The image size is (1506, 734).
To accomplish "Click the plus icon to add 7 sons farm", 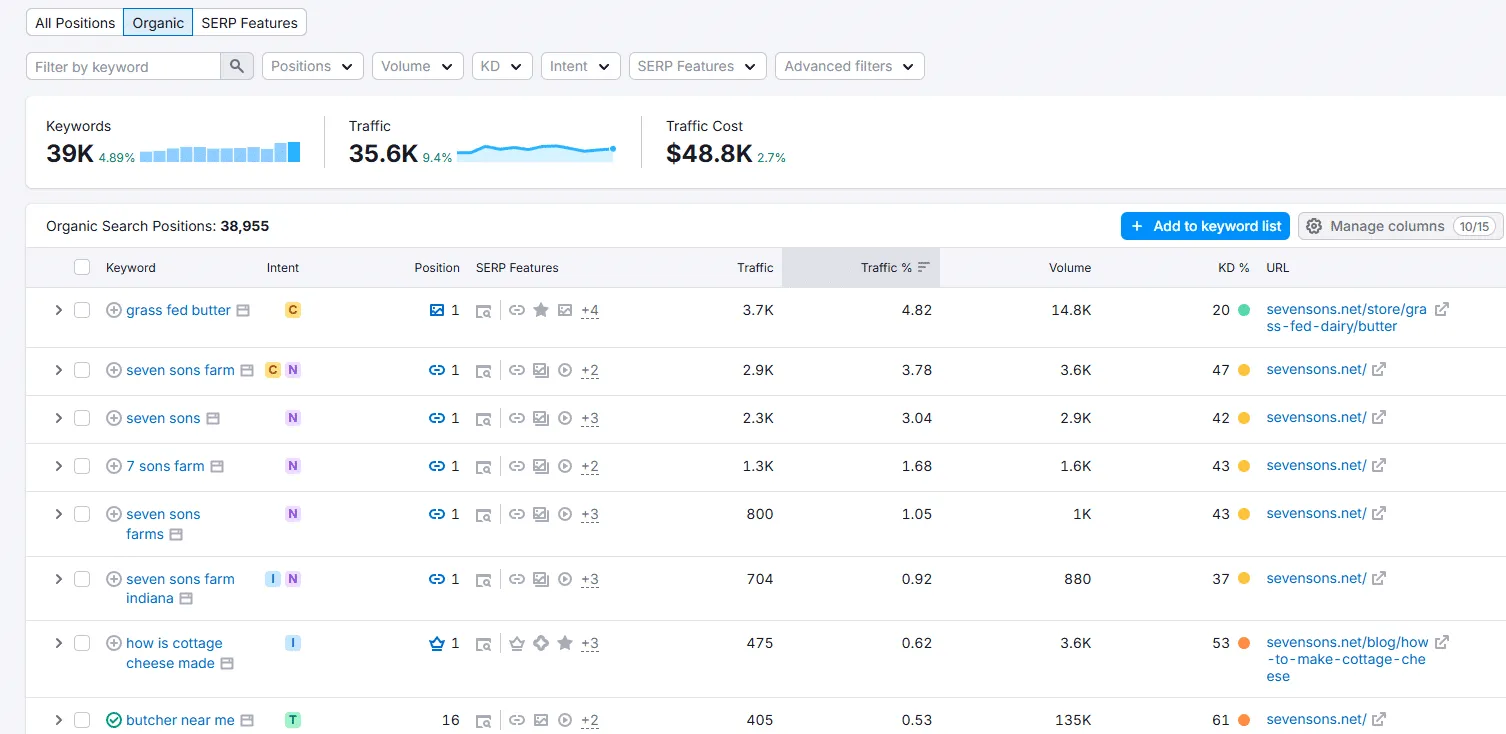I will pos(113,466).
